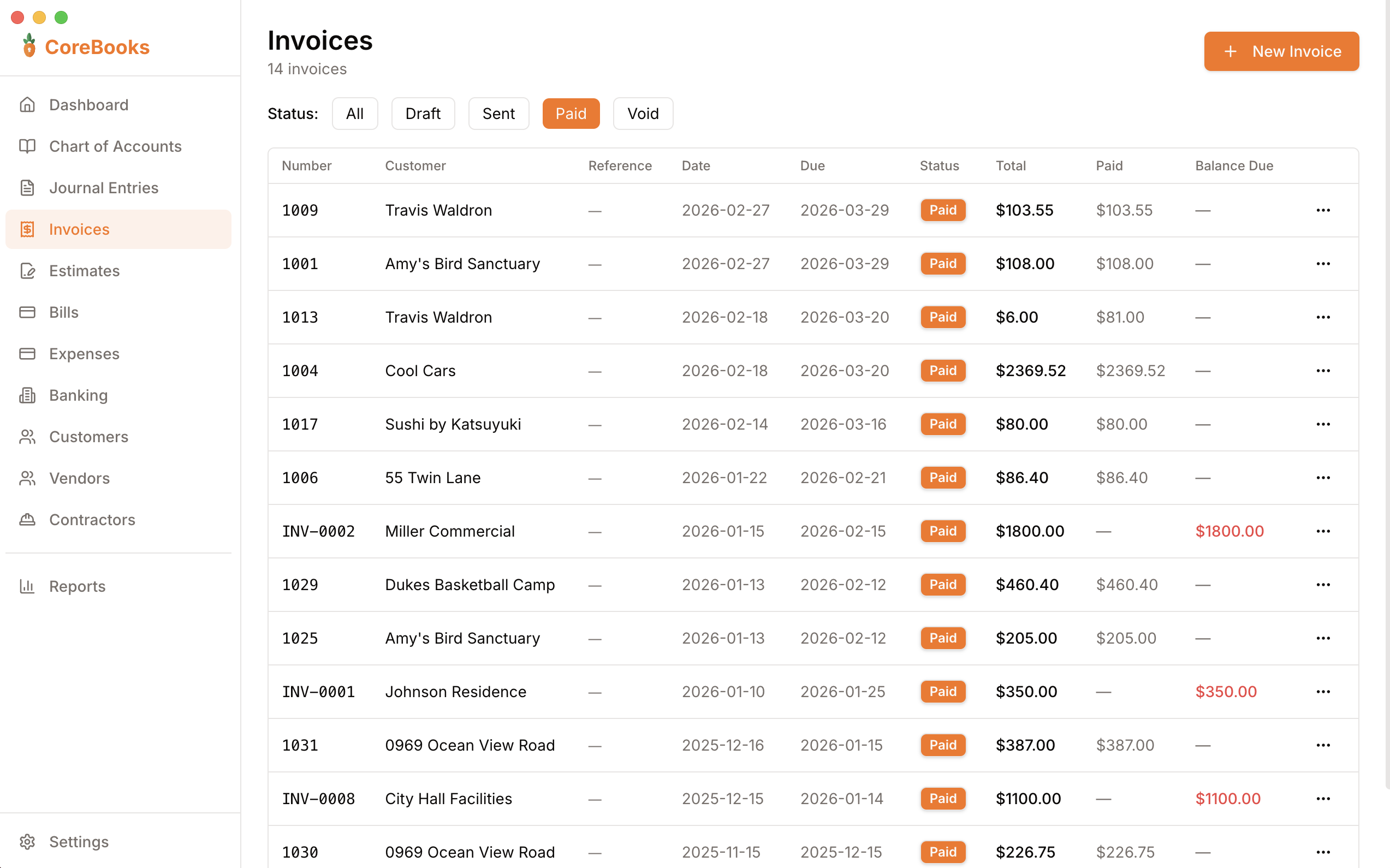The image size is (1390, 868).
Task: Click the Banking icon in the sidebar
Action: (x=27, y=395)
